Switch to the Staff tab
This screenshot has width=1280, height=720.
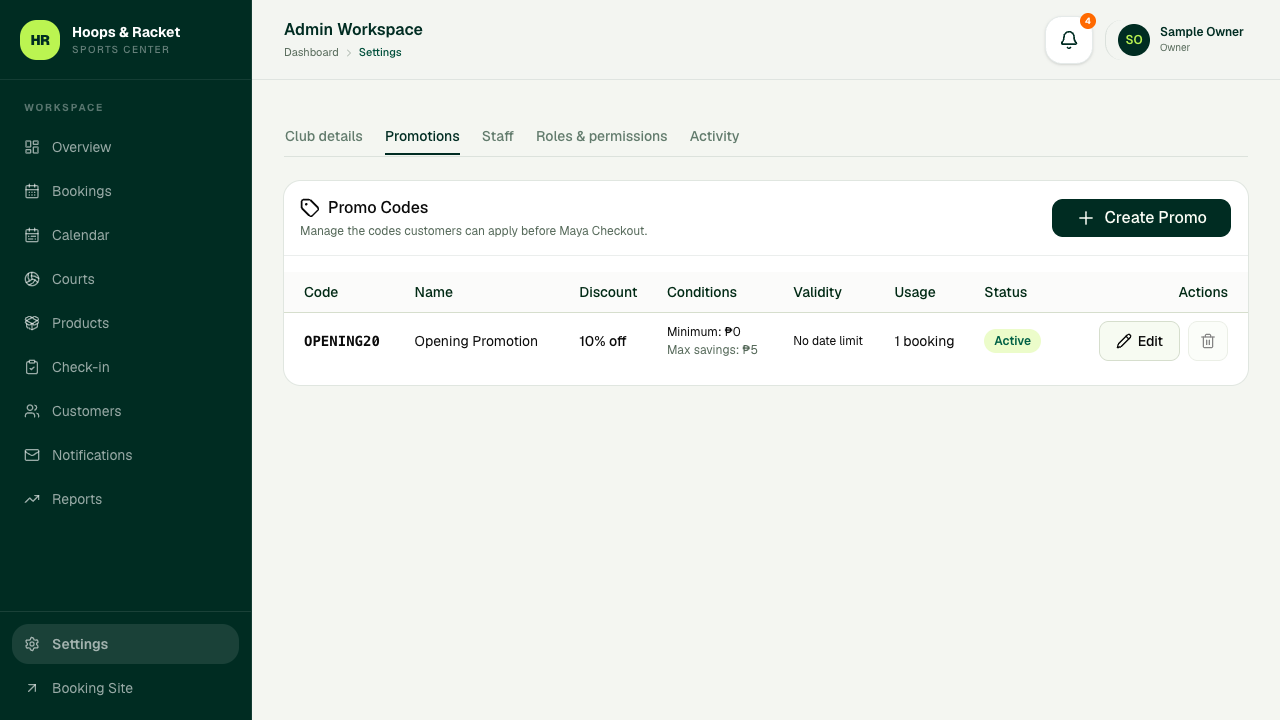pyautogui.click(x=498, y=136)
